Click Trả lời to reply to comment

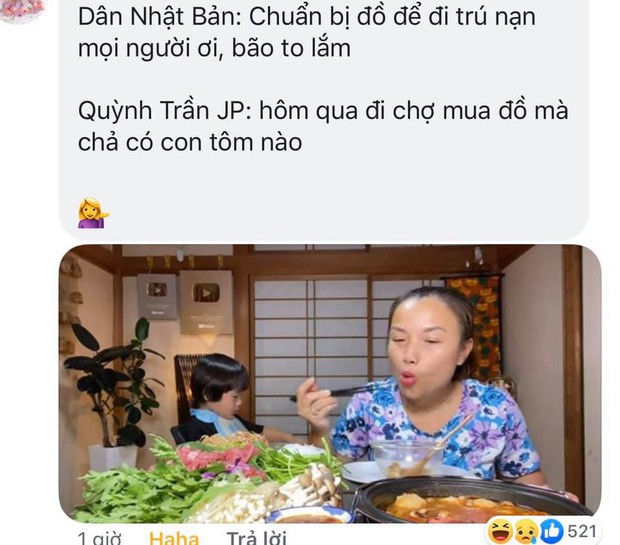[256, 537]
